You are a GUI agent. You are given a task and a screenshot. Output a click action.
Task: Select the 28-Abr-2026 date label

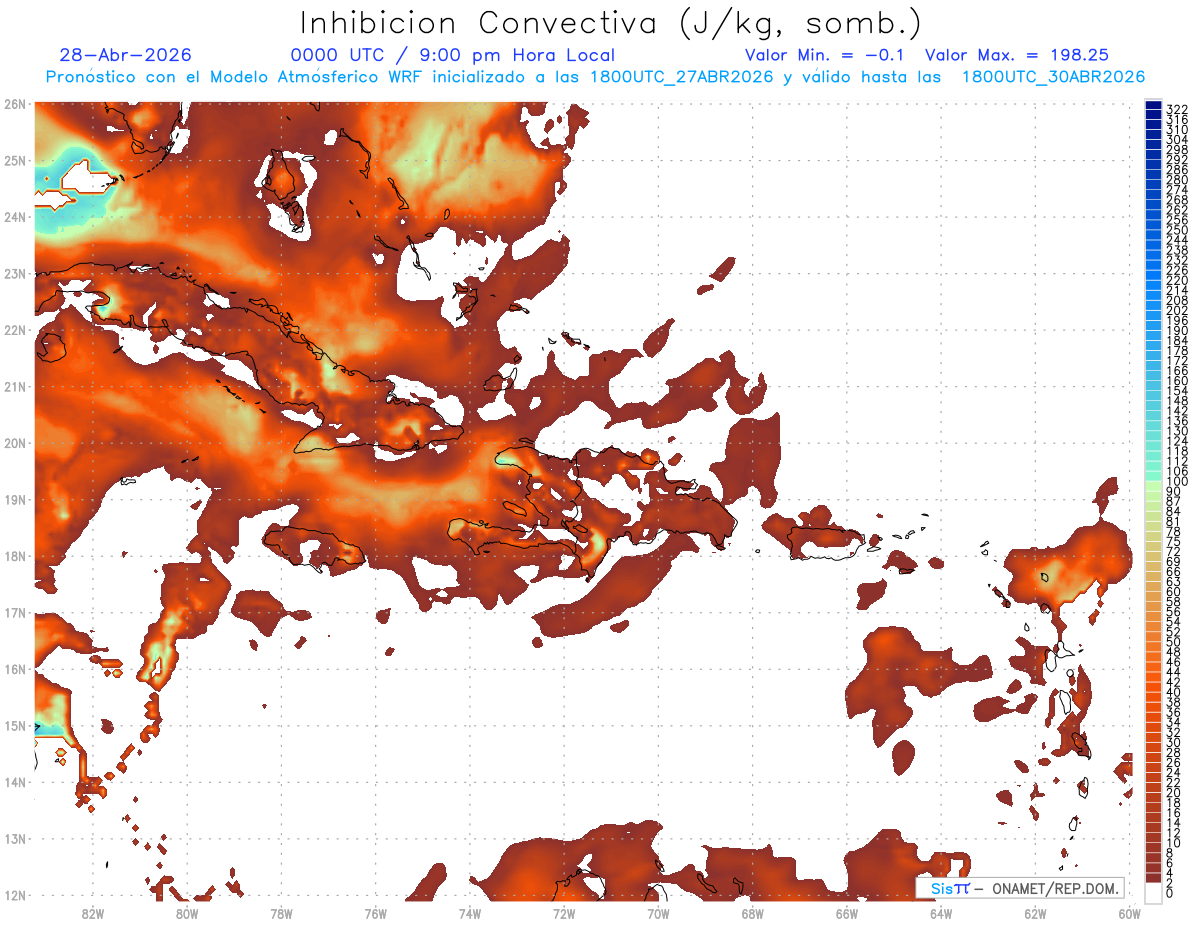point(125,55)
